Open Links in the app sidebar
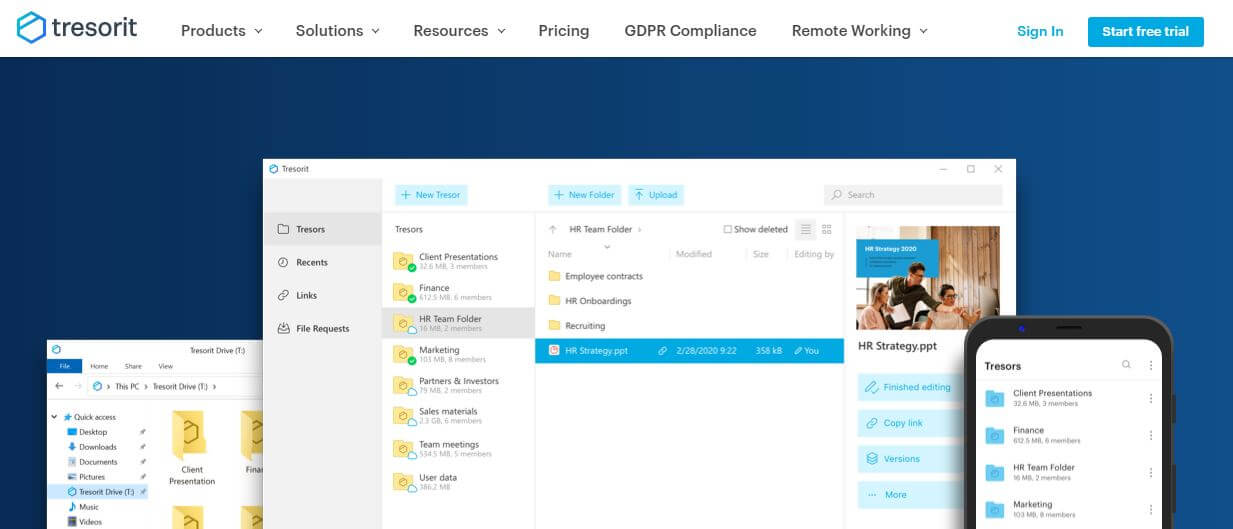Image resolution: width=1233 pixels, height=529 pixels. click(x=322, y=295)
